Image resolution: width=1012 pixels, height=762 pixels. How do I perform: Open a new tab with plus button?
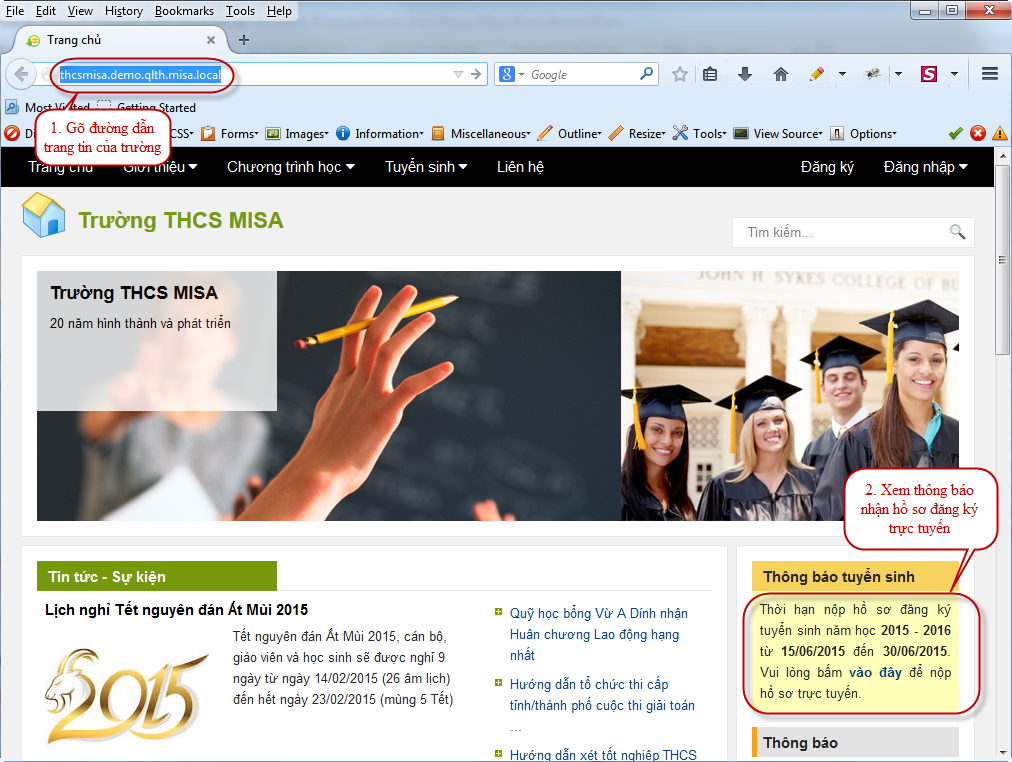pyautogui.click(x=243, y=40)
